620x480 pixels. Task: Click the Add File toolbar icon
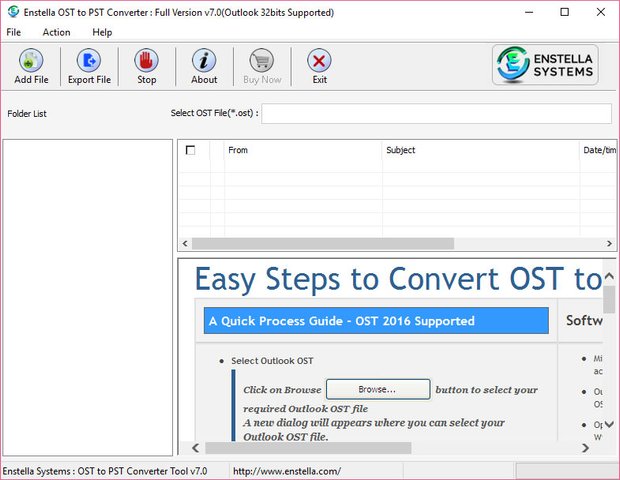pyautogui.click(x=31, y=60)
